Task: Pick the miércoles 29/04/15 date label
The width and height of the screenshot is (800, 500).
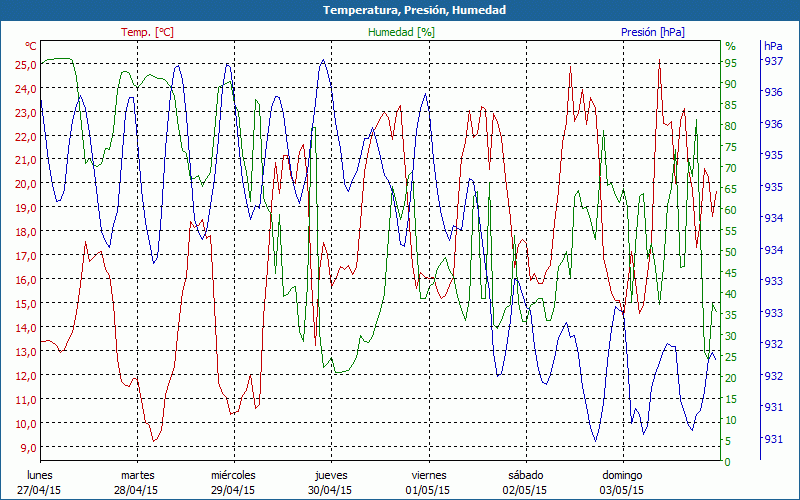Action: [234, 483]
